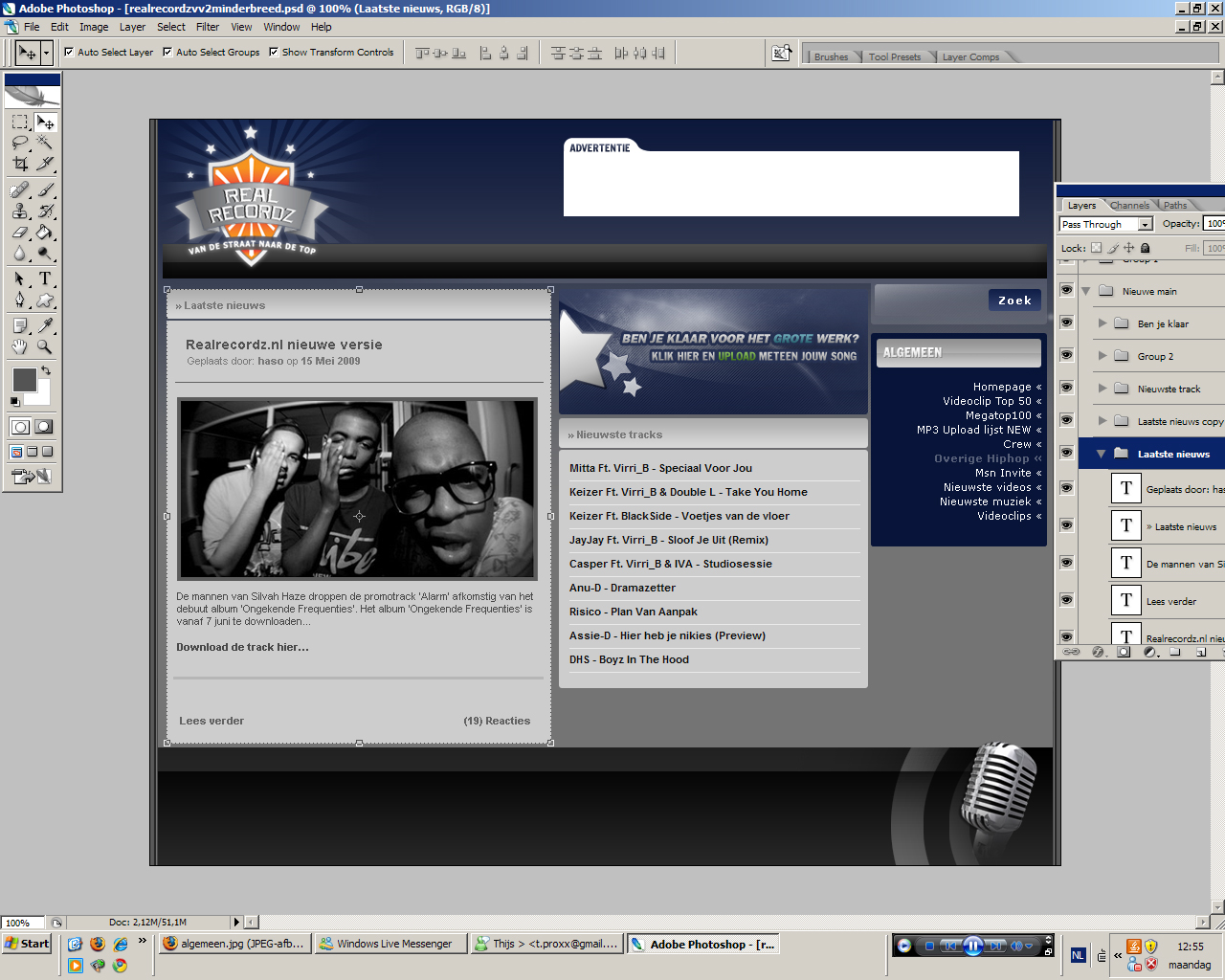Toggle visibility of Lees verder text layer

pyautogui.click(x=1067, y=600)
